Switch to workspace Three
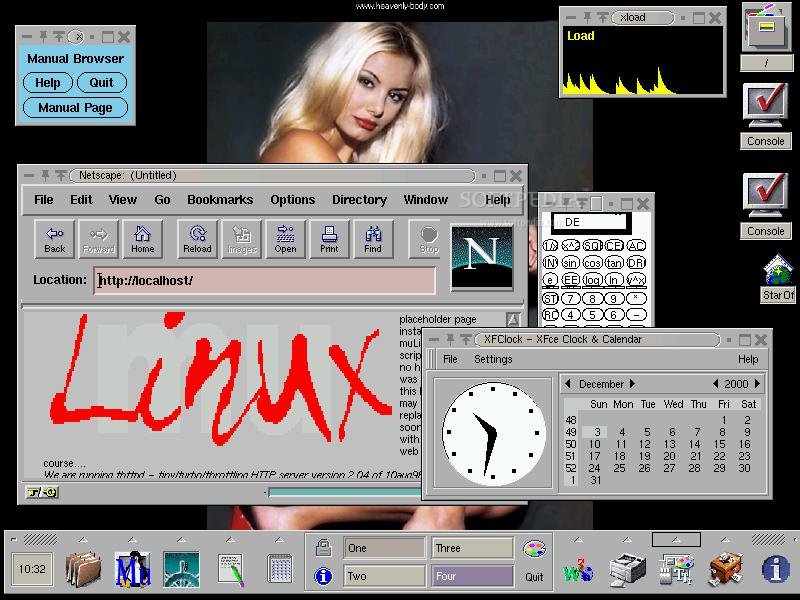 [x=472, y=548]
